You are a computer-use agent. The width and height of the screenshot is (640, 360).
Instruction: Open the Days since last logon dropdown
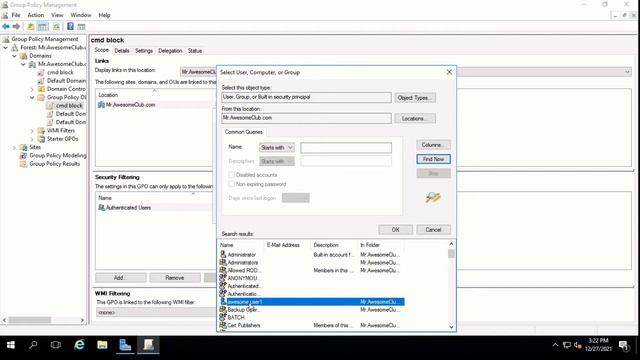coord(296,198)
